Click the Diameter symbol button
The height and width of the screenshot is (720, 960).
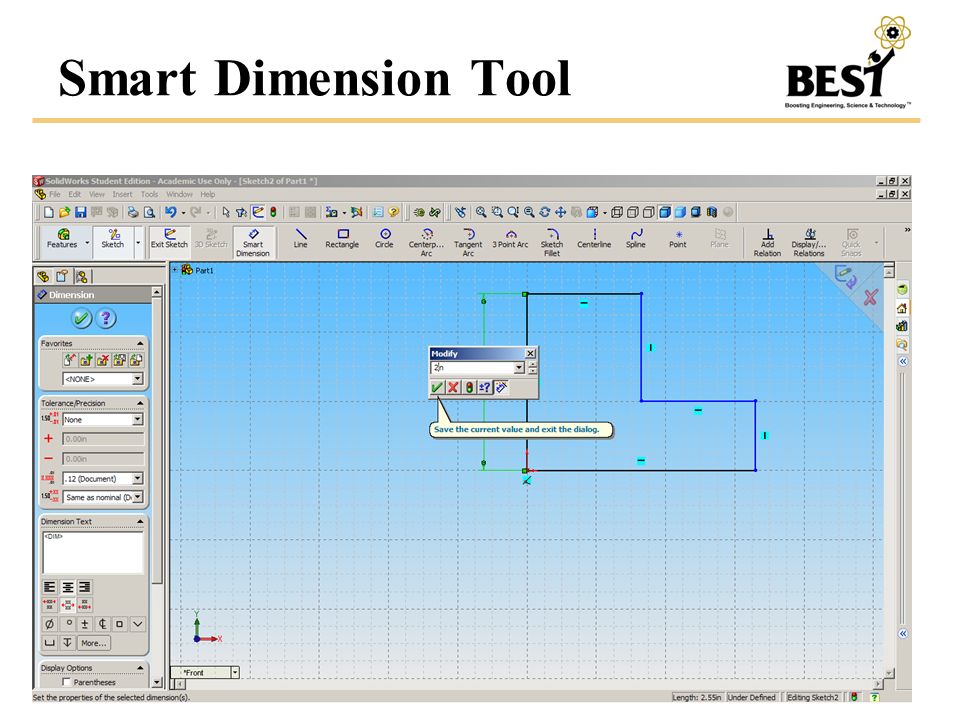[50, 624]
